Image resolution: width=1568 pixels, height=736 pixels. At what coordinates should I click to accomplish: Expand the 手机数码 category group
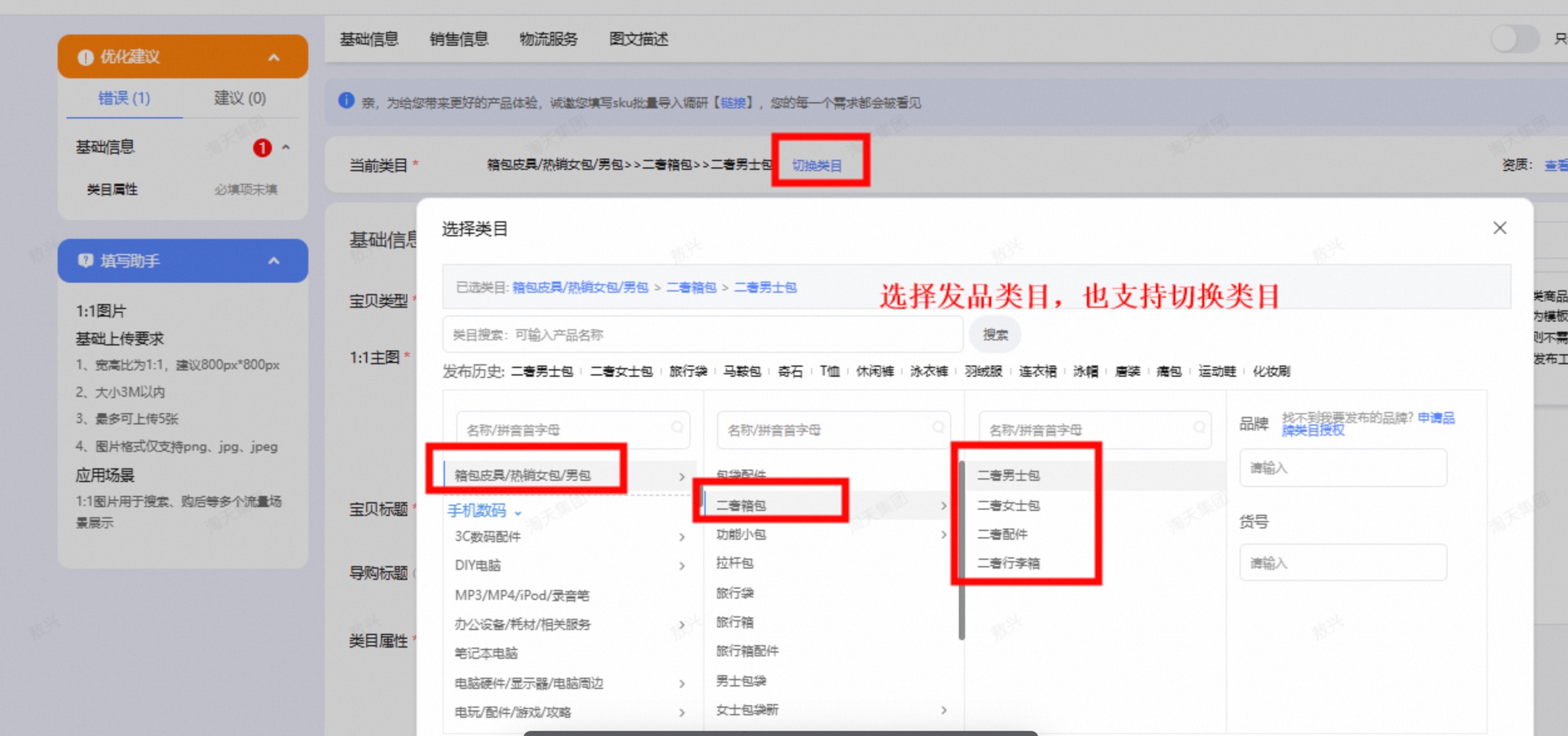click(x=484, y=511)
